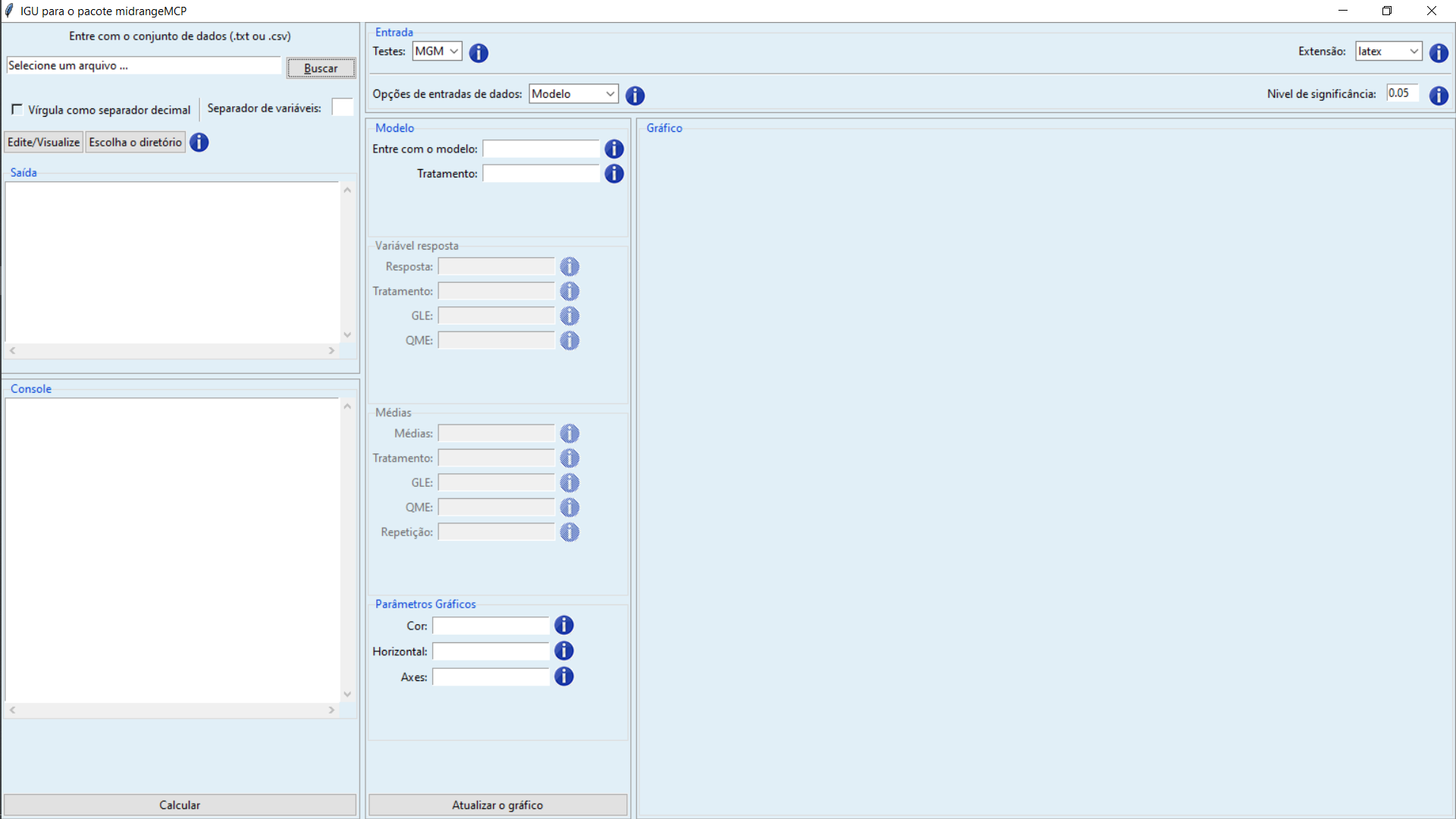Enable Vírgula como separador decimal checkbox
The image size is (1456, 819).
pyautogui.click(x=17, y=109)
